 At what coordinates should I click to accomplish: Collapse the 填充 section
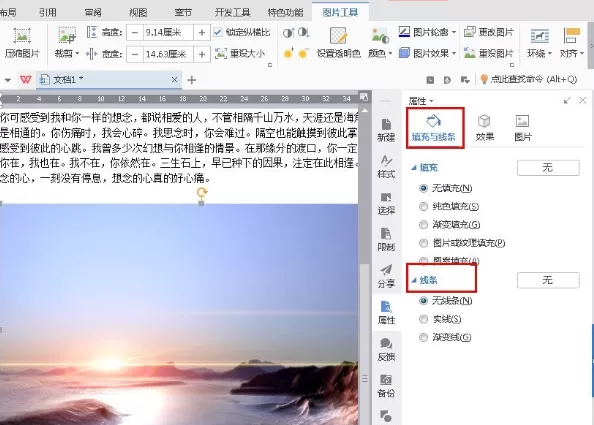tap(414, 167)
